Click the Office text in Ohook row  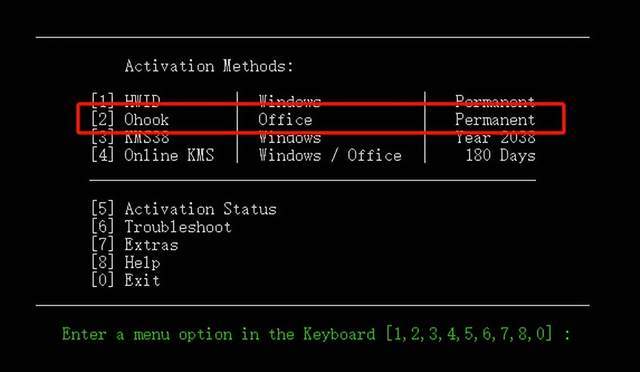tap(285, 120)
